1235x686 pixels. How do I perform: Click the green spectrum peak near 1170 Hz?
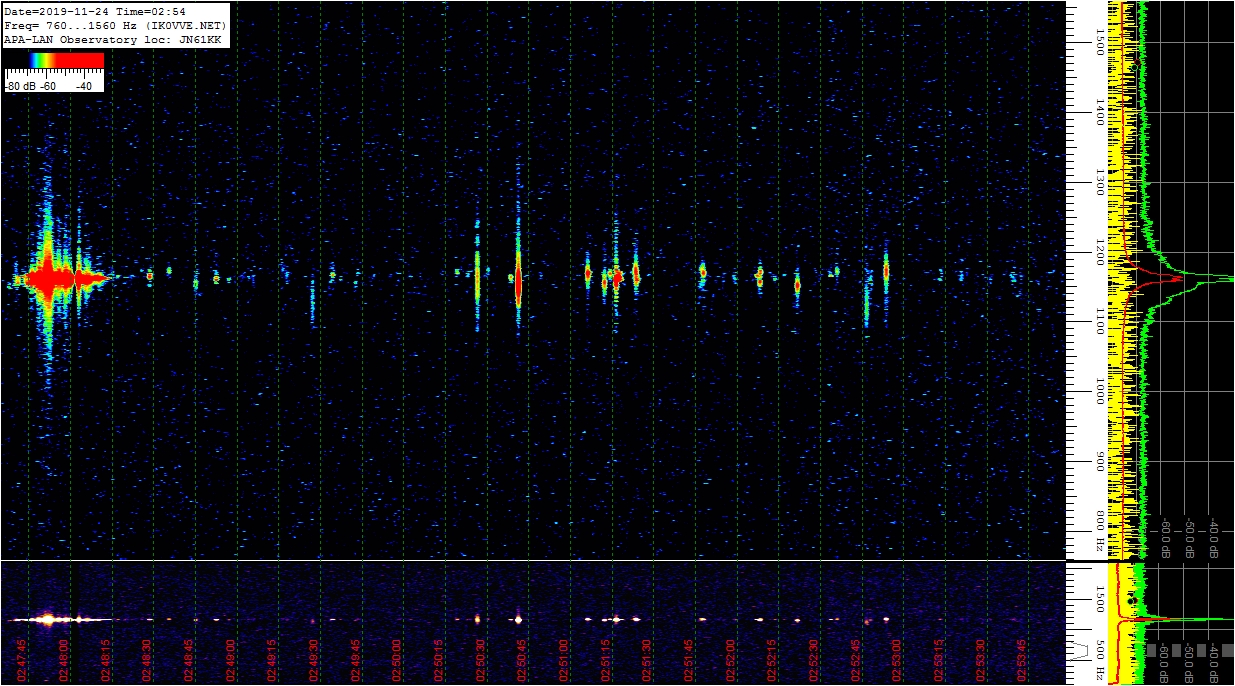coord(1210,279)
